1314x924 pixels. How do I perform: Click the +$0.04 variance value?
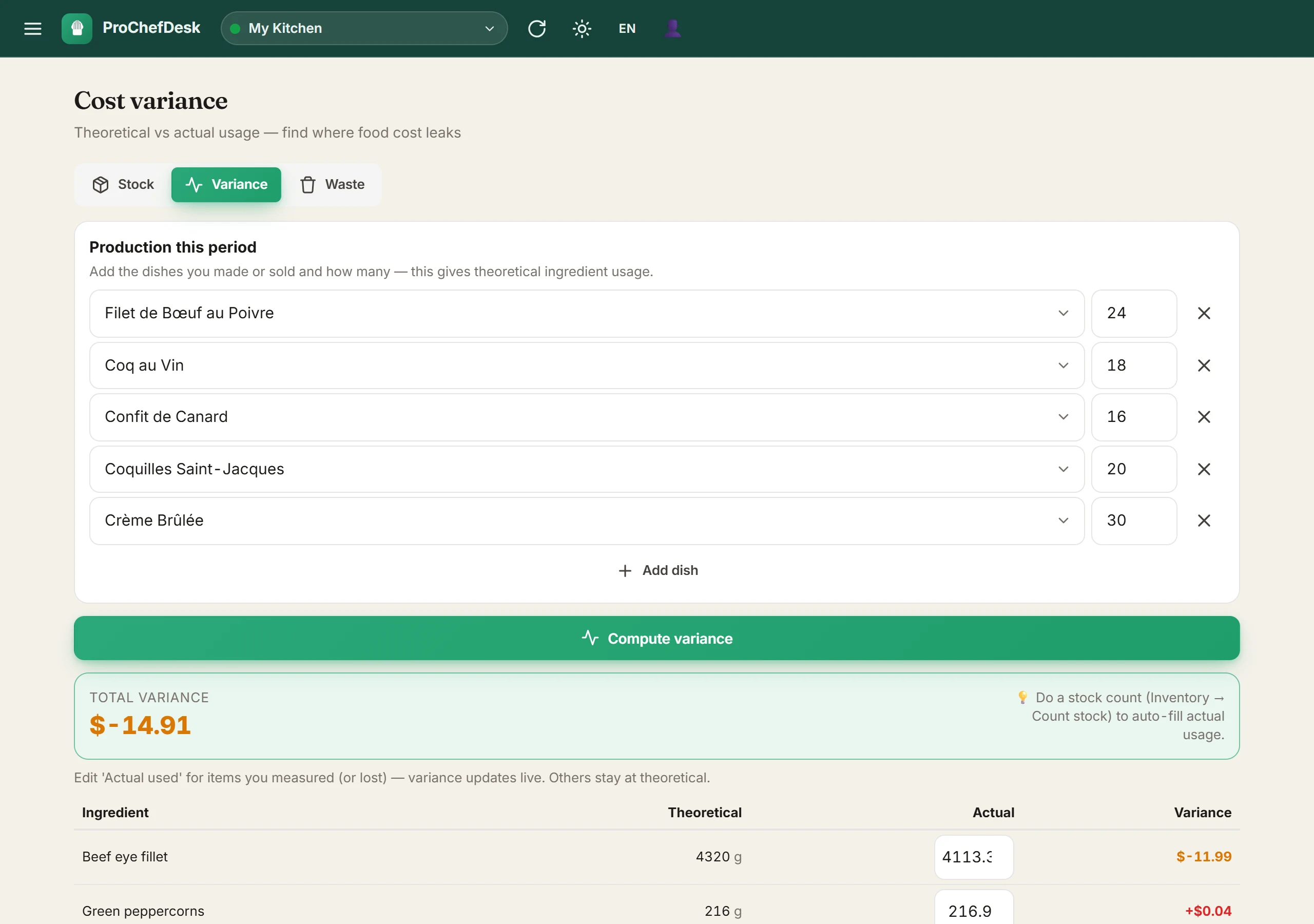click(1208, 911)
